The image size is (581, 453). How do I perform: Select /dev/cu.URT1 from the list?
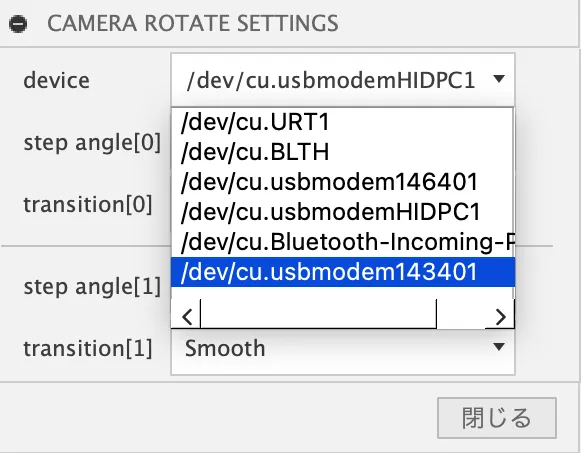(342, 122)
